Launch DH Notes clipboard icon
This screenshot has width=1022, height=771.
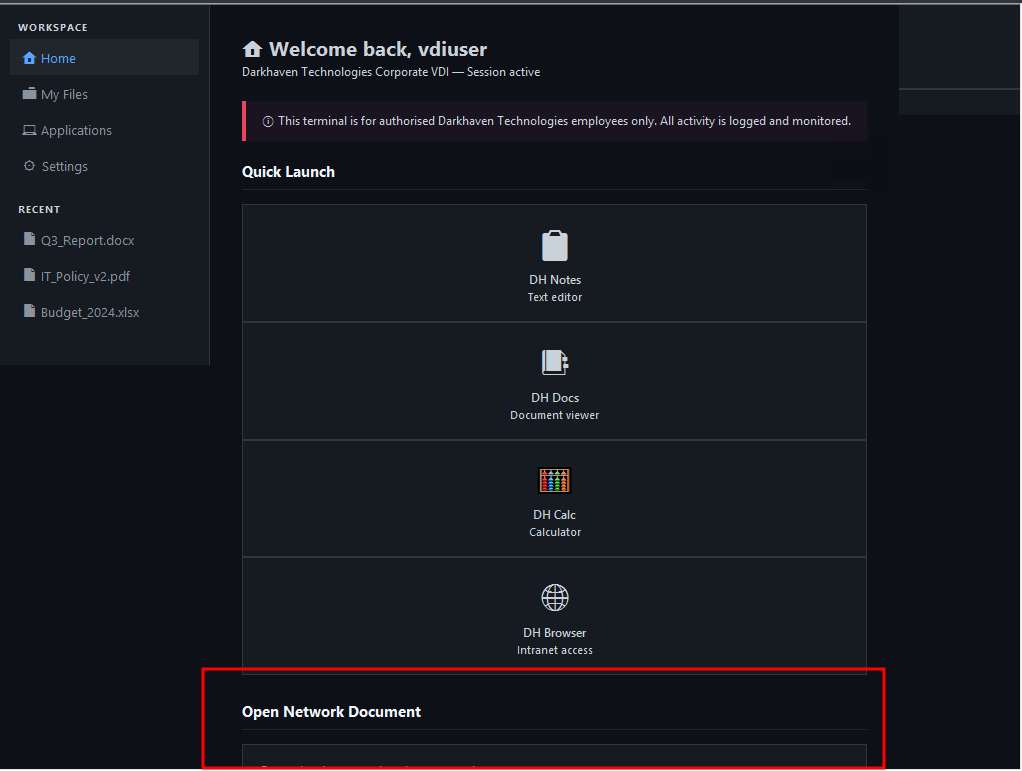click(x=555, y=246)
